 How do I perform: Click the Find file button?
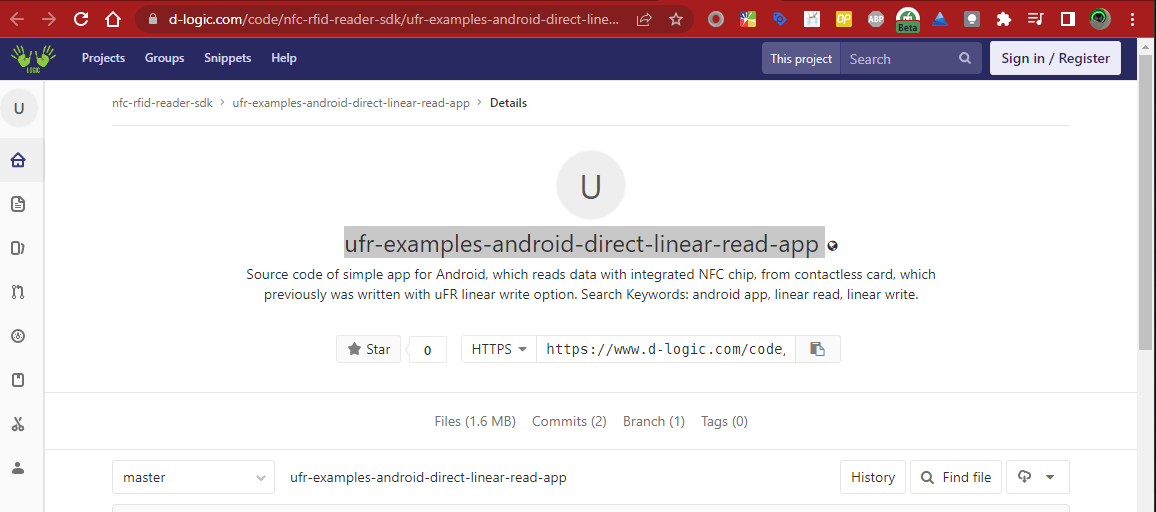click(955, 477)
